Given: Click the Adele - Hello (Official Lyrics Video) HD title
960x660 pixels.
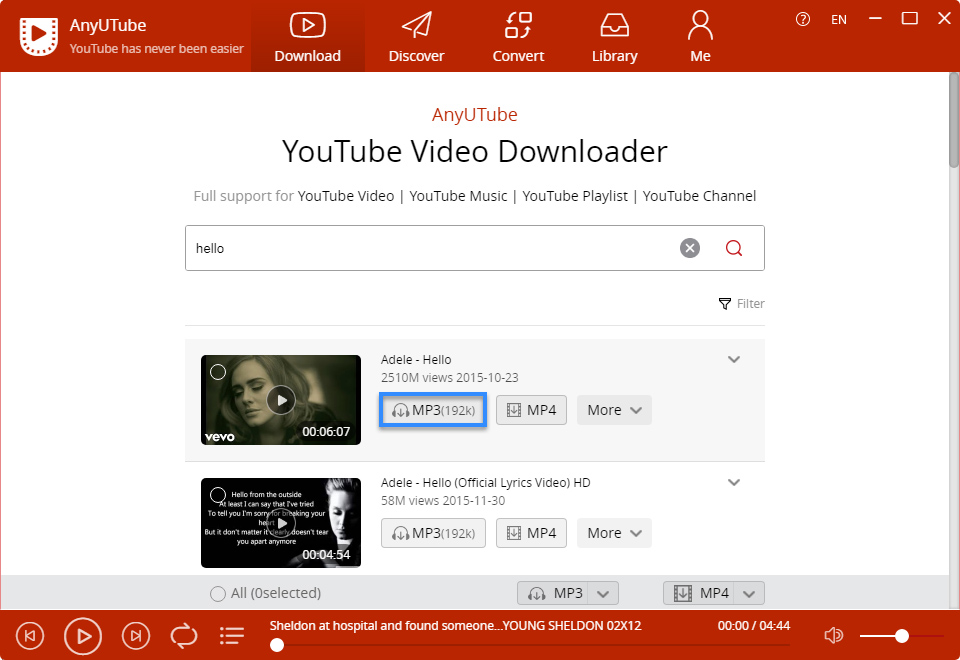Looking at the screenshot, I should [x=486, y=483].
